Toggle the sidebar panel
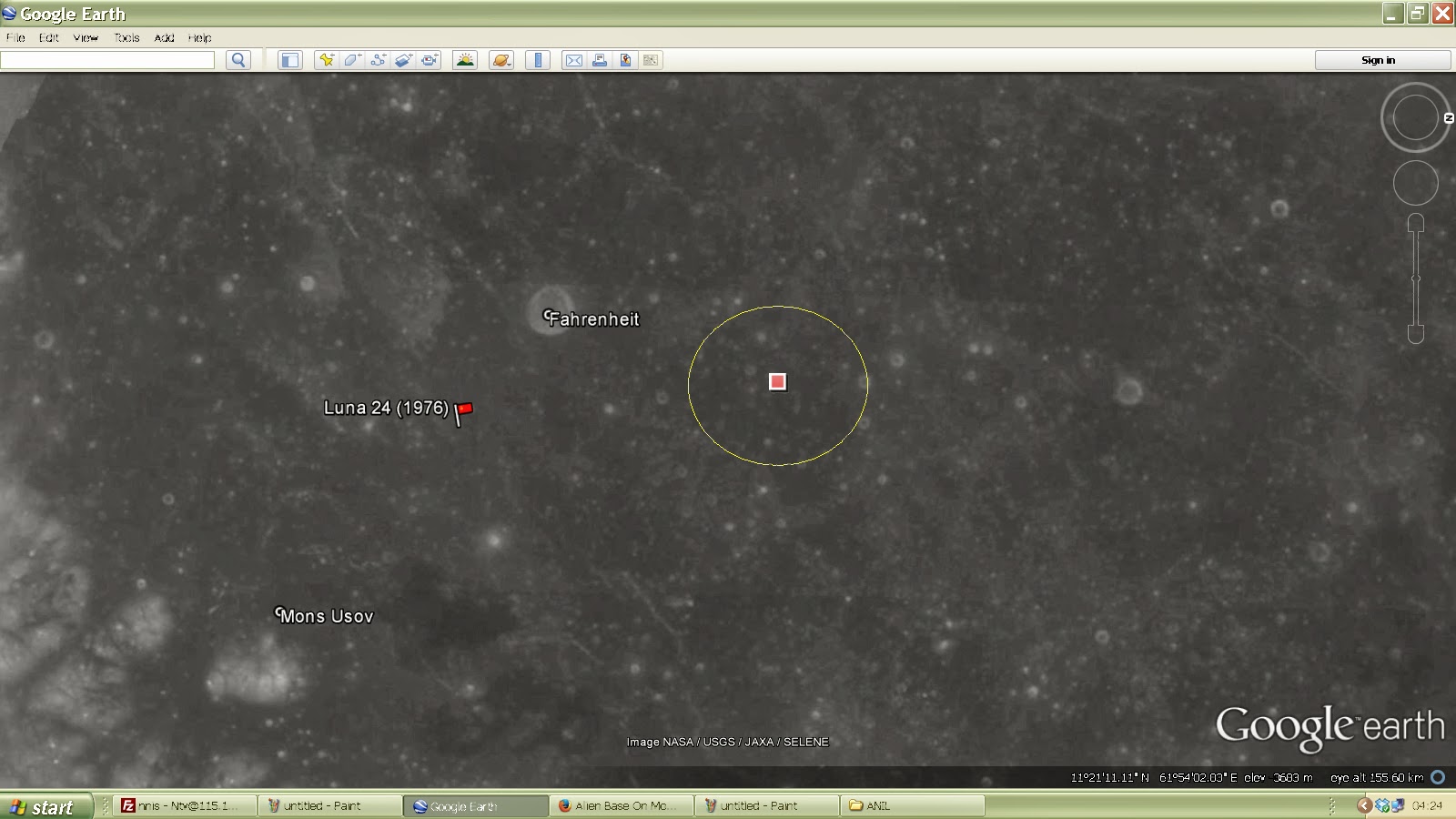 click(x=289, y=60)
